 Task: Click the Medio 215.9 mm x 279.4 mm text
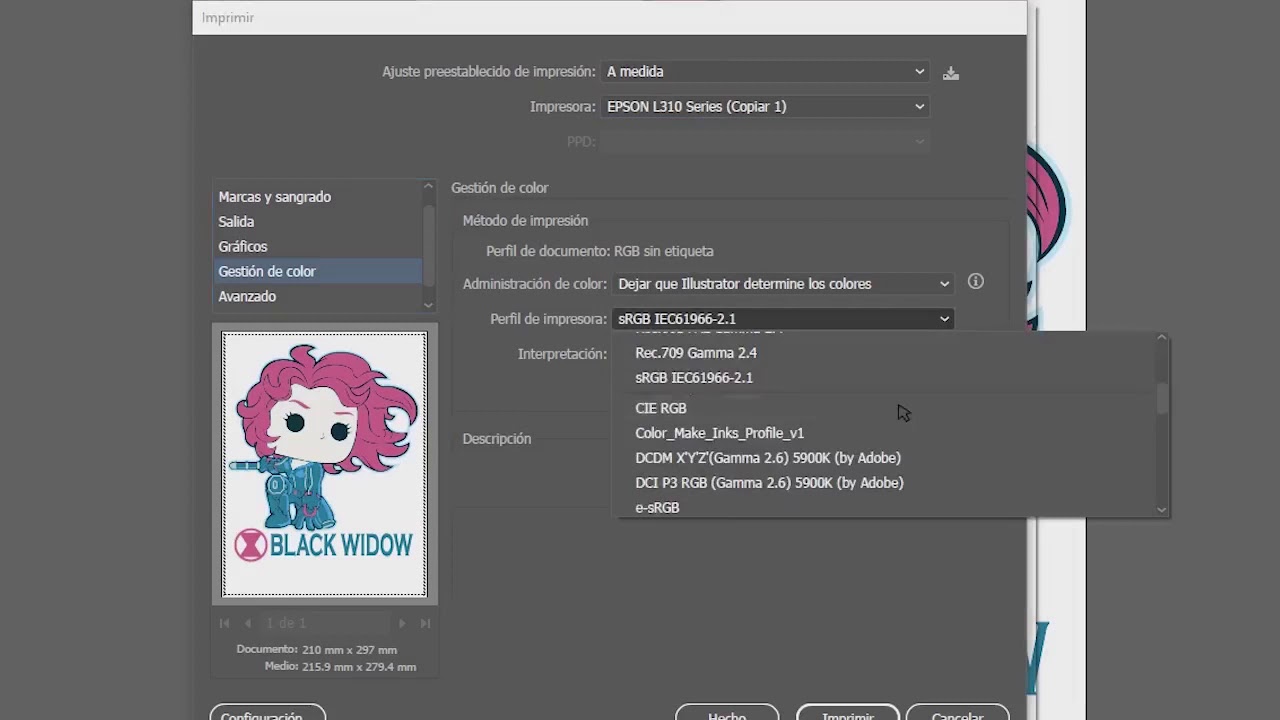point(340,667)
